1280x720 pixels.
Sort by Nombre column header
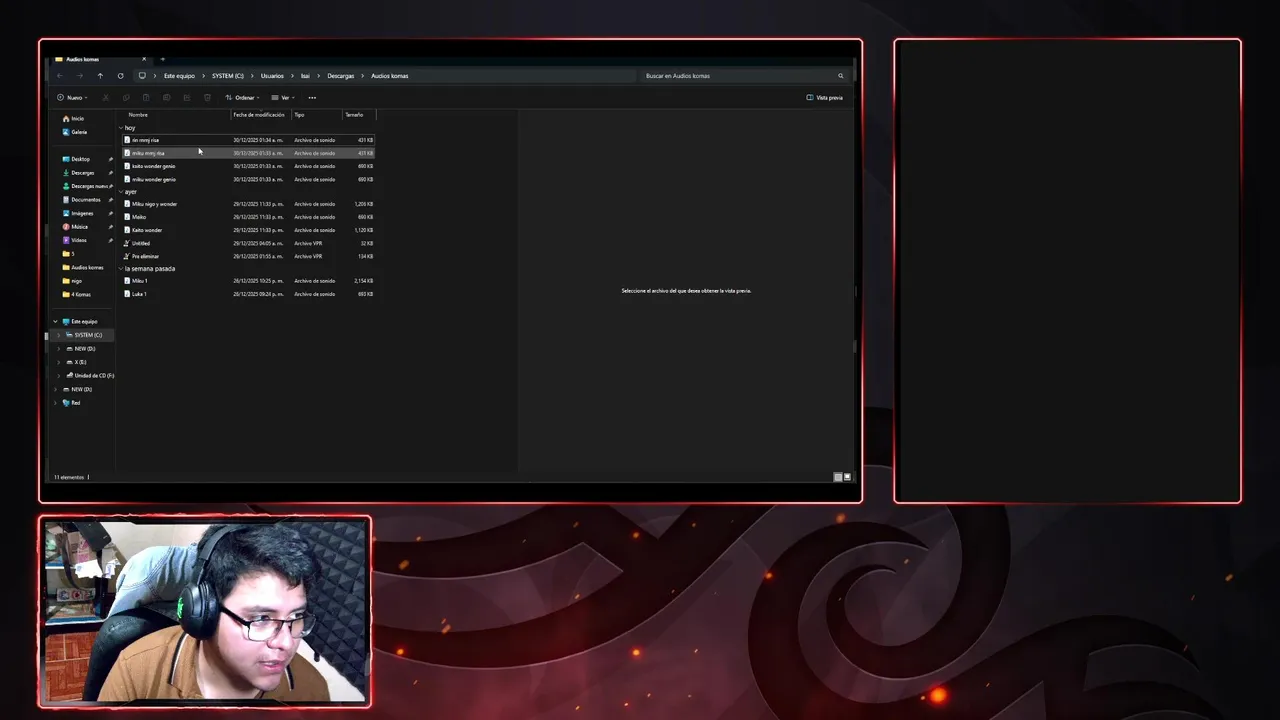(x=138, y=115)
